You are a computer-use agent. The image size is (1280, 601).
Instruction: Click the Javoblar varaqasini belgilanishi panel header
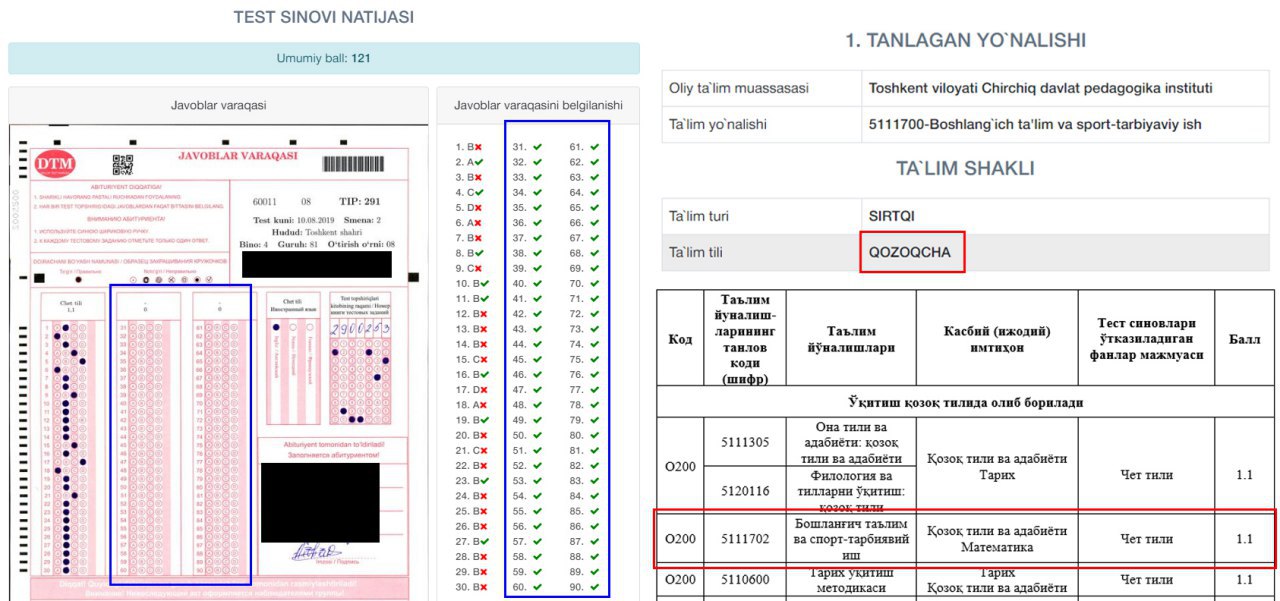pos(538,105)
